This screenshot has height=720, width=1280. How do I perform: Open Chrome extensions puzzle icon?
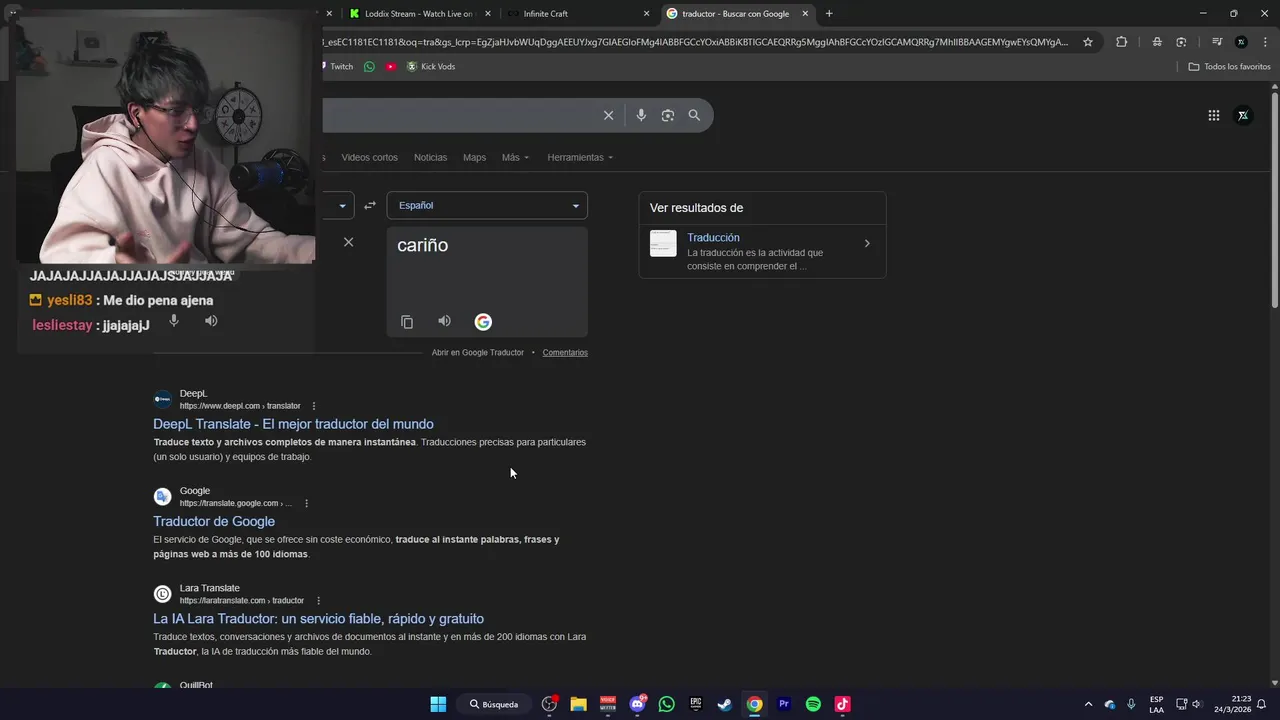(1121, 42)
